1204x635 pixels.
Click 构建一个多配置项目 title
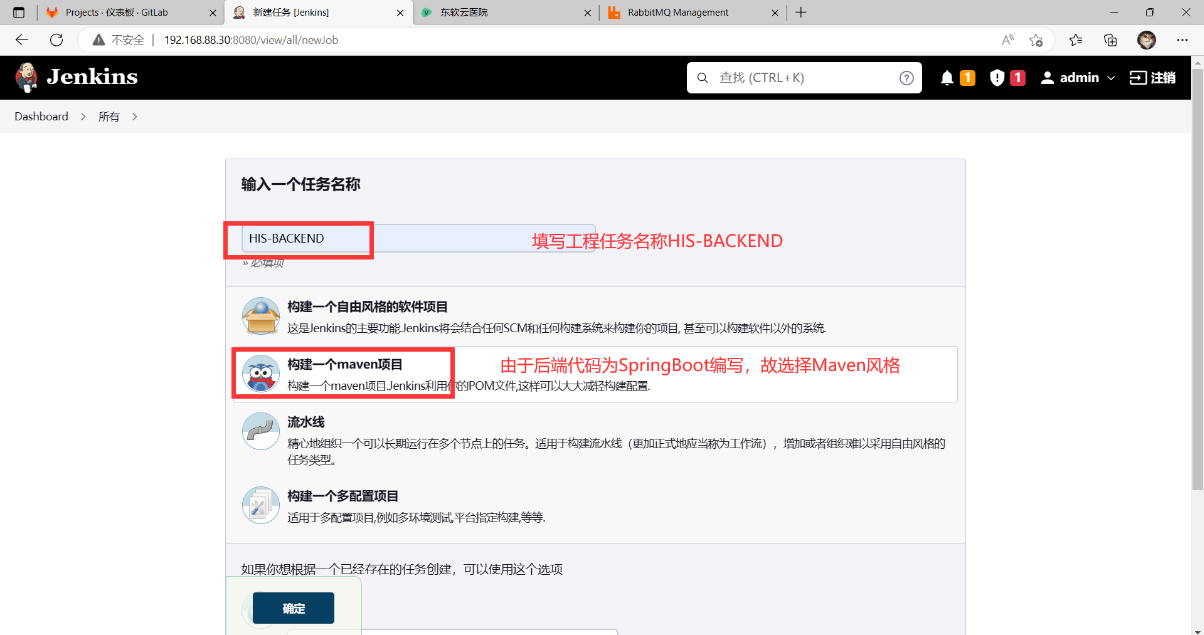tap(343, 496)
